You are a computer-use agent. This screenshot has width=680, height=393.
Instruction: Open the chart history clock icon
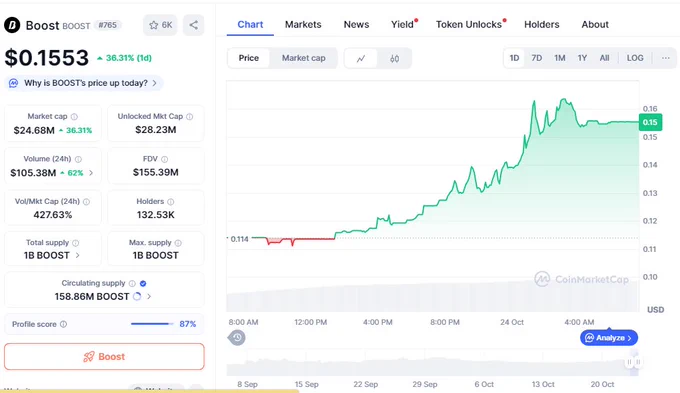pos(237,337)
